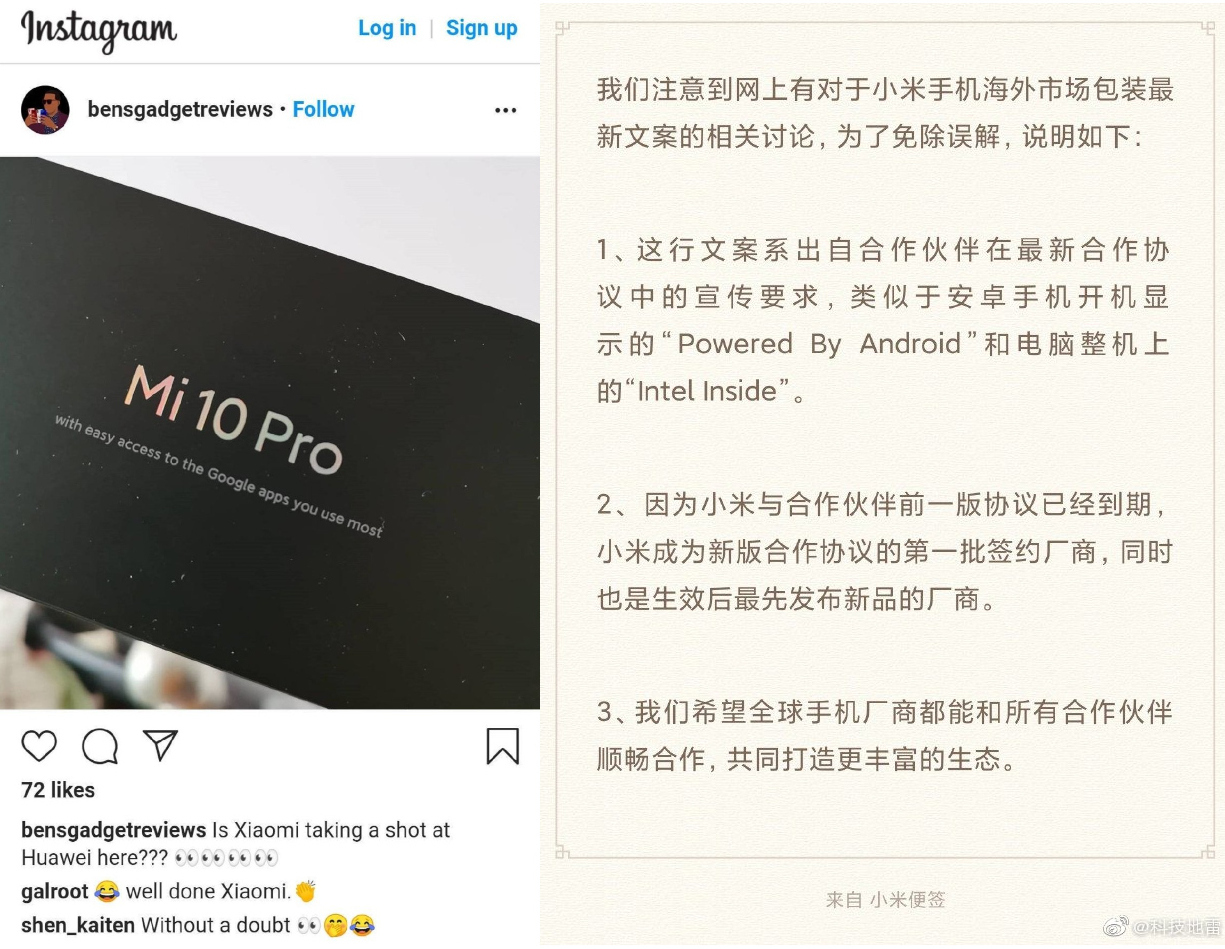Open bensgadgetreviews username in header

point(180,109)
